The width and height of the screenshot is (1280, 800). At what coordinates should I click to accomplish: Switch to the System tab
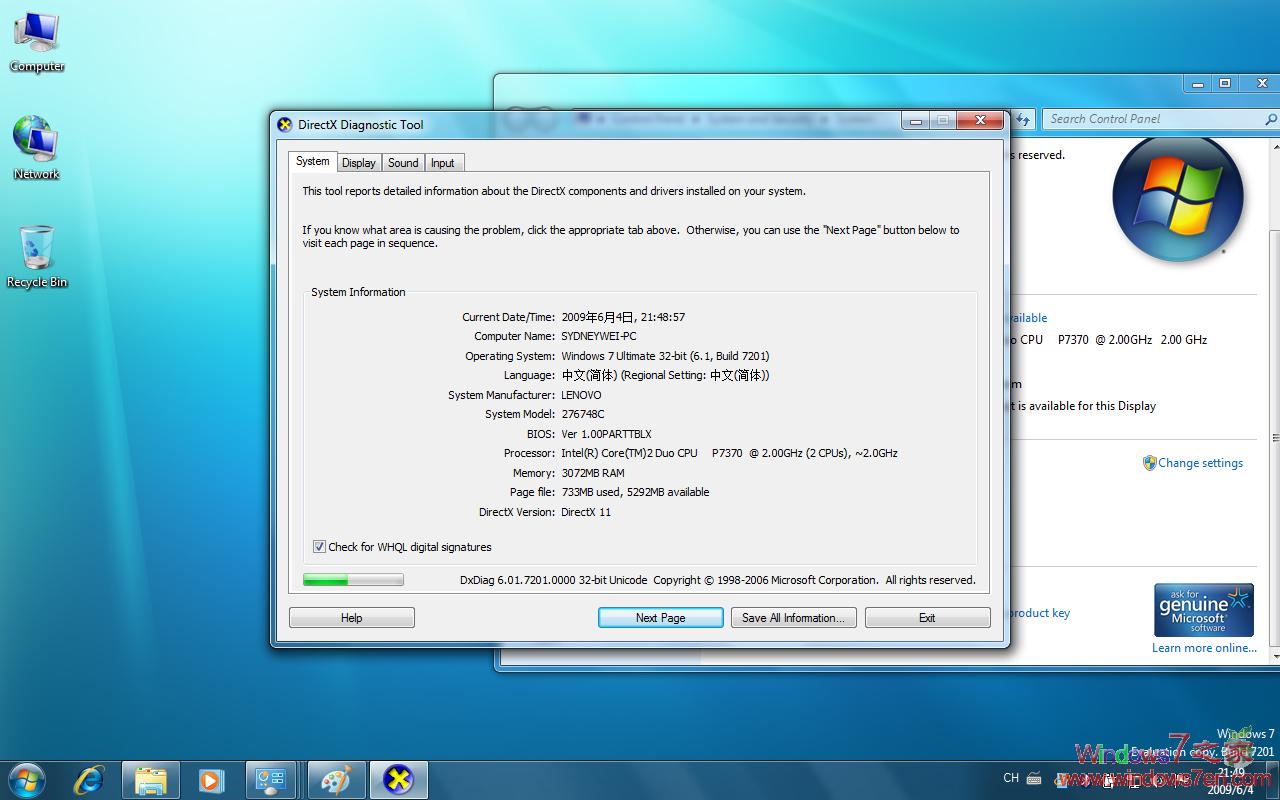pyautogui.click(x=312, y=161)
